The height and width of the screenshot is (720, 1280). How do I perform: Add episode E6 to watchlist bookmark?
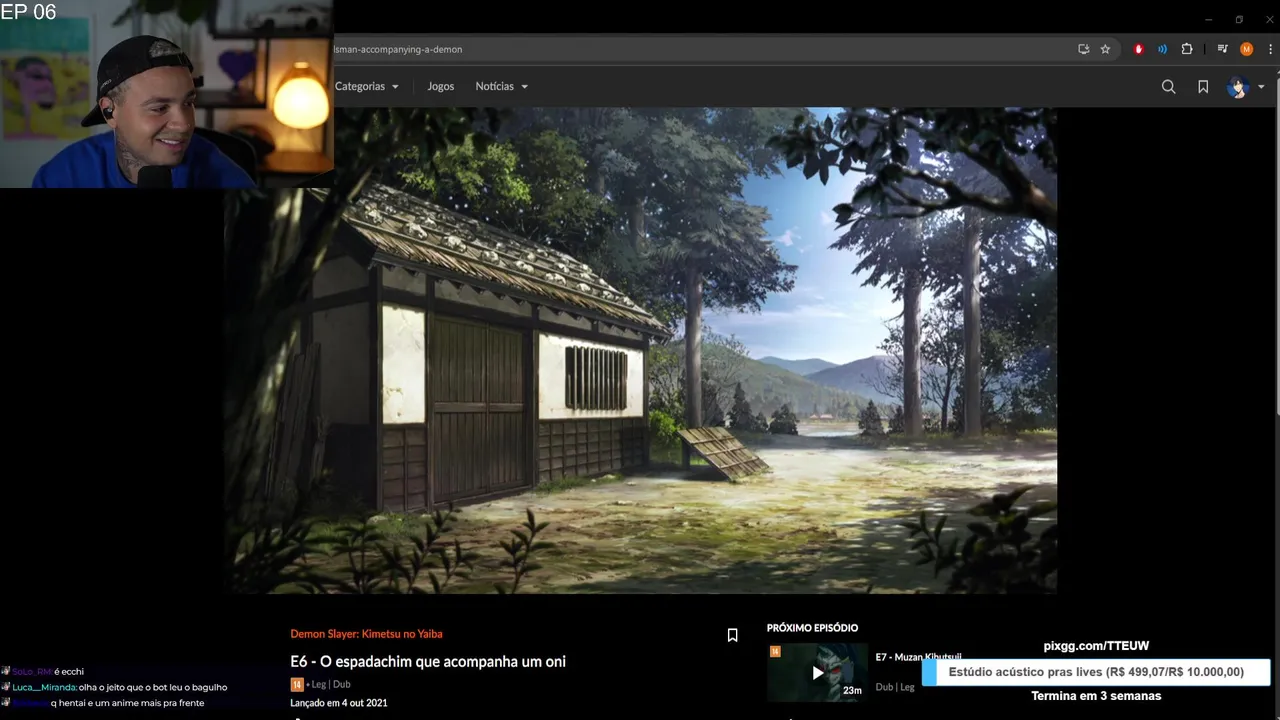pyautogui.click(x=732, y=635)
